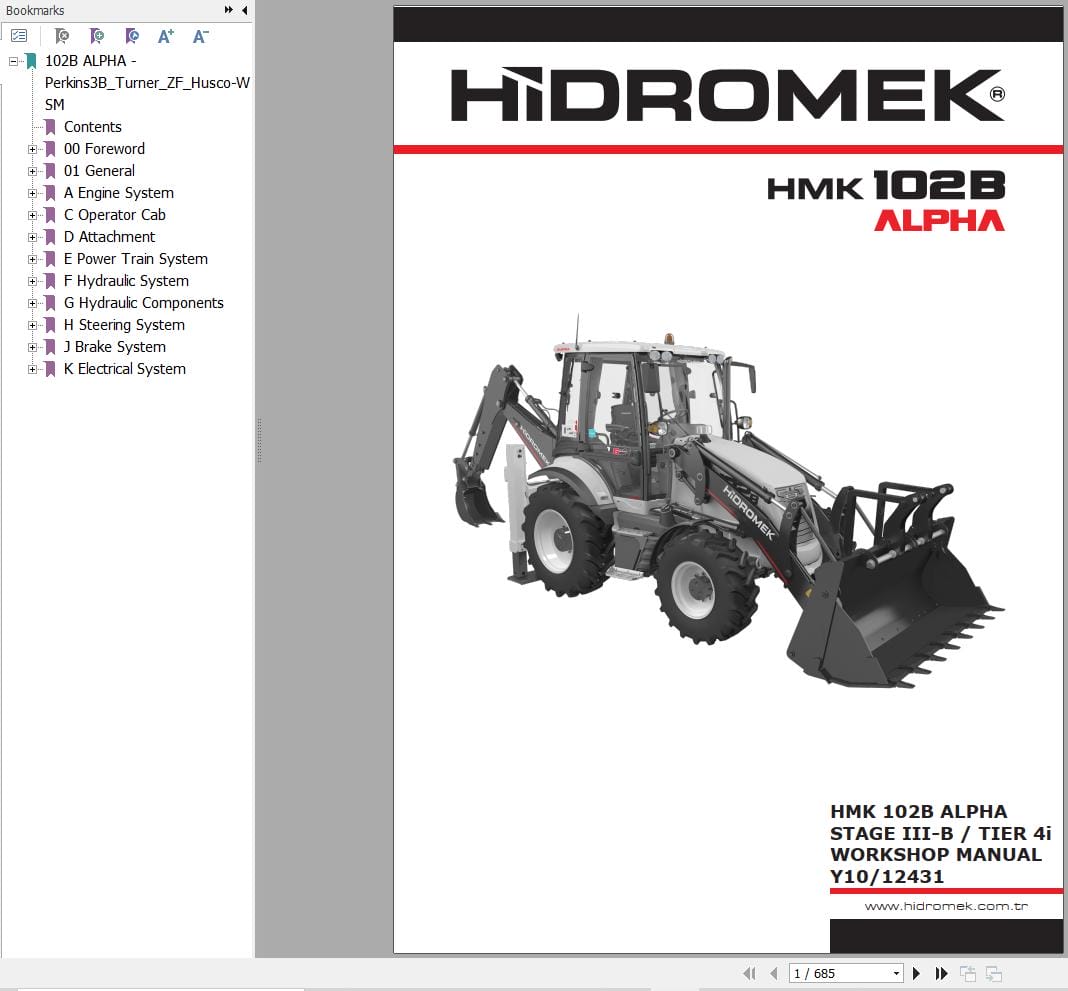Collapse the Bookmarks panel arrow
The height and width of the screenshot is (991, 1068).
tap(244, 10)
